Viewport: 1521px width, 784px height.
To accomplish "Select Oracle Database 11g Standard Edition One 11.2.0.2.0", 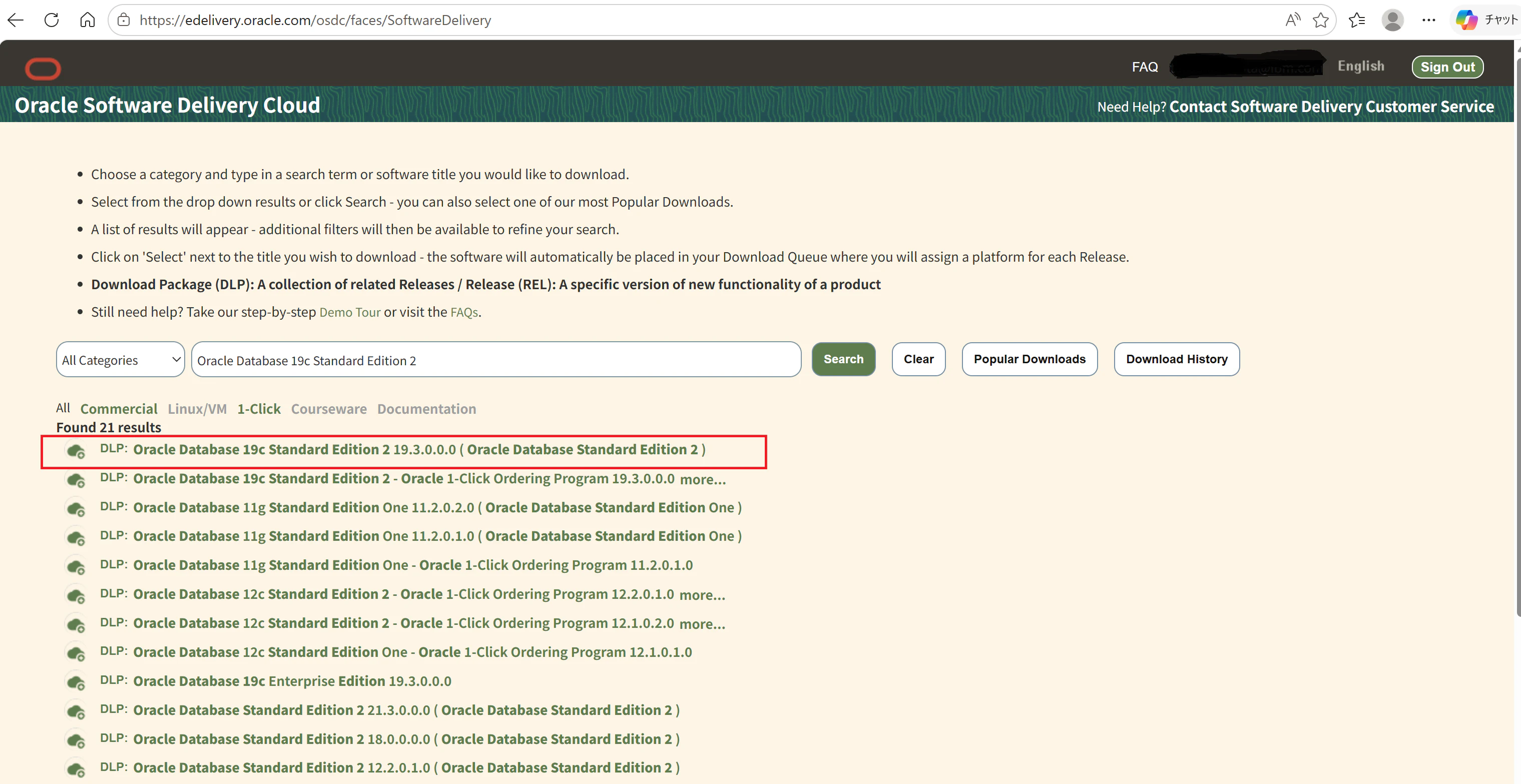I will 437,508.
